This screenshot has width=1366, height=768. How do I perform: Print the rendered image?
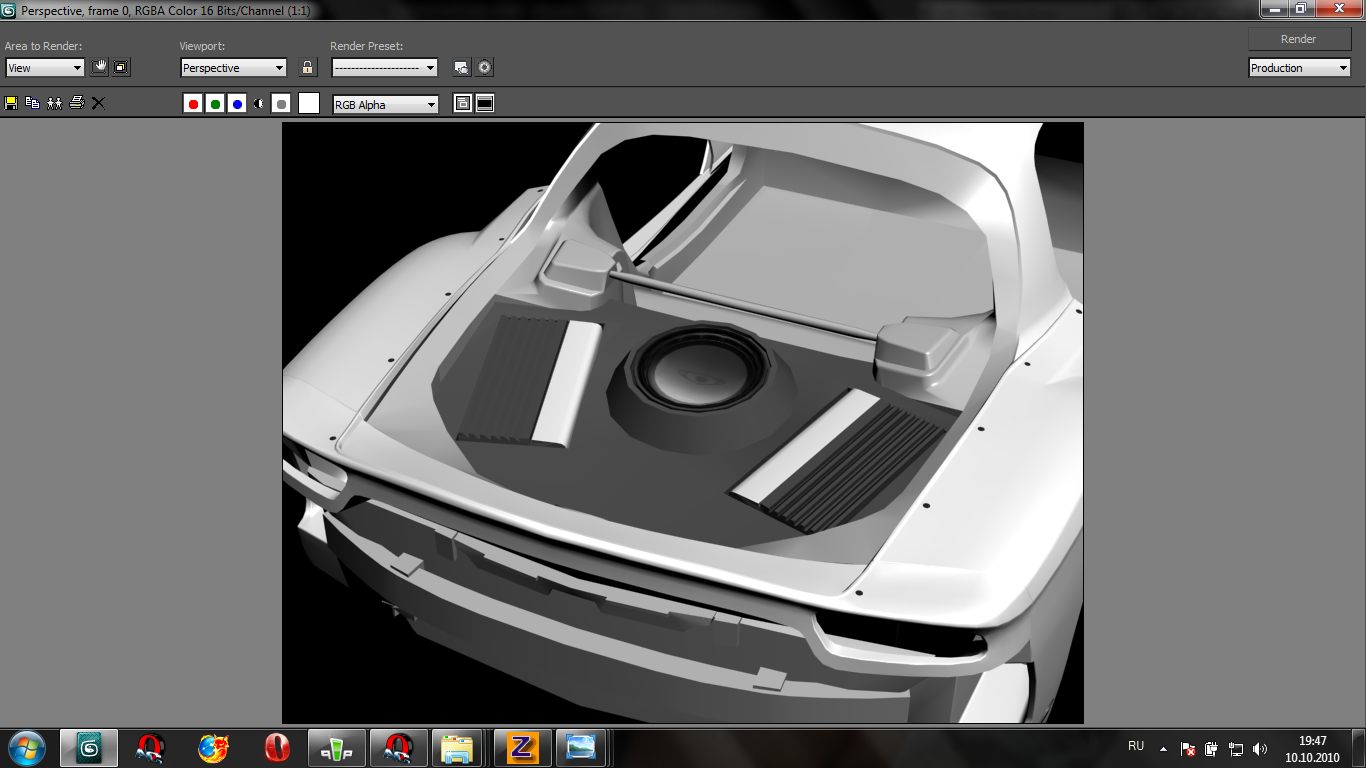[76, 103]
